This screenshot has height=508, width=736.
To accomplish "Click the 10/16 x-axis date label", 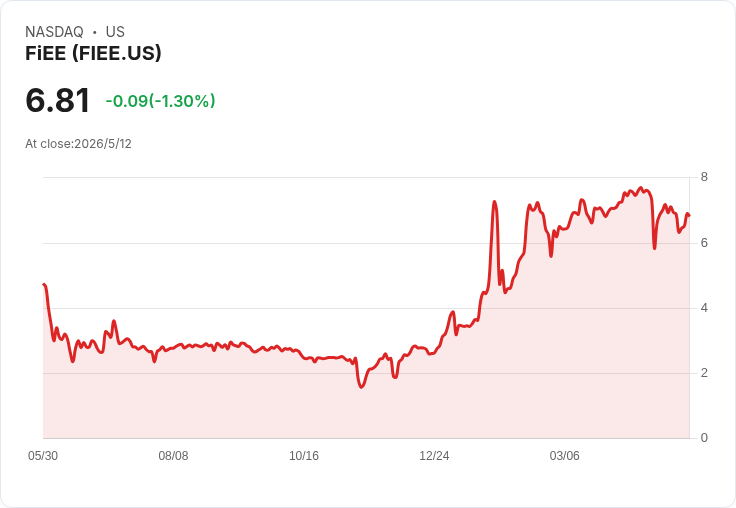I will click(304, 455).
